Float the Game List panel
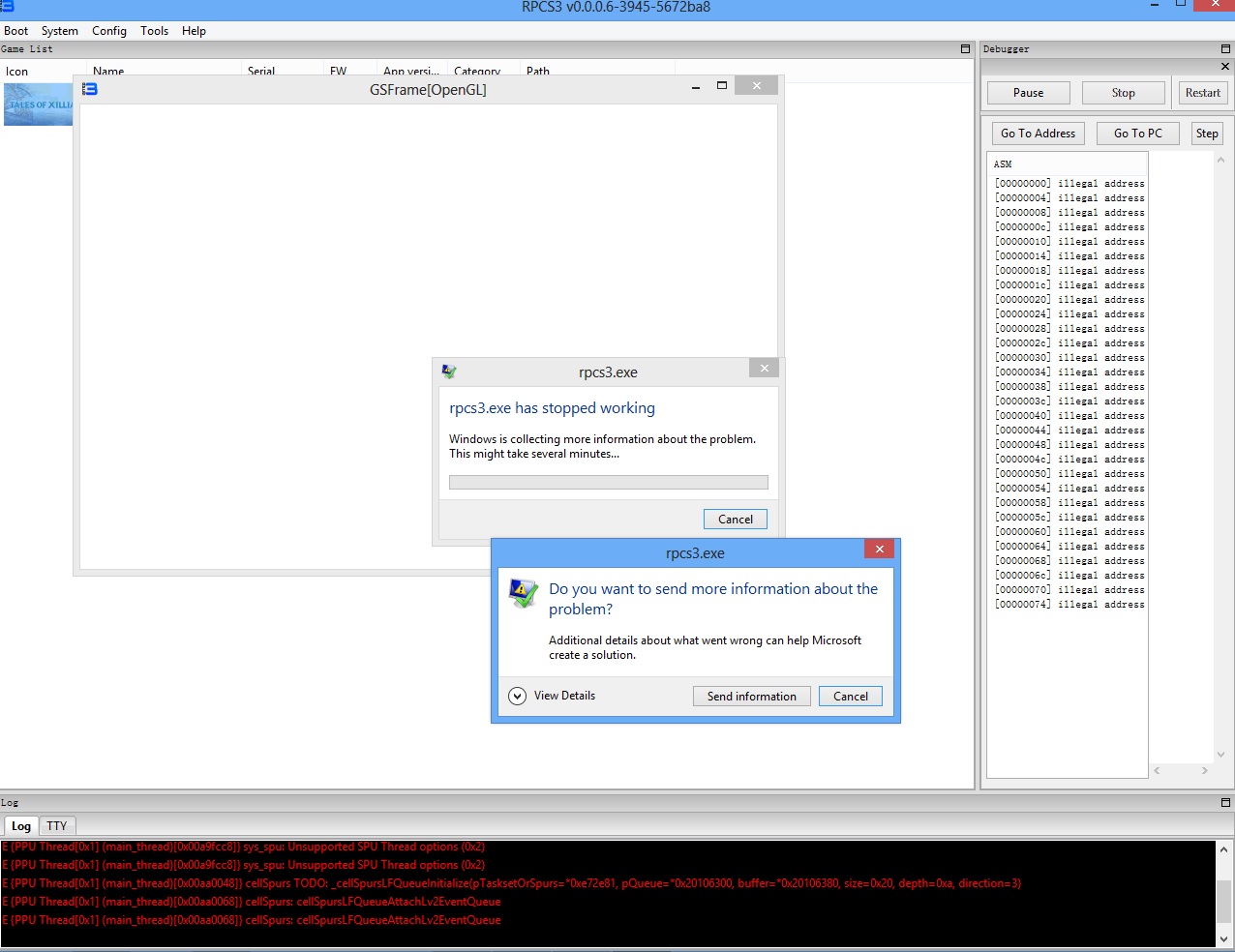This screenshot has width=1235, height=952. coord(965,48)
